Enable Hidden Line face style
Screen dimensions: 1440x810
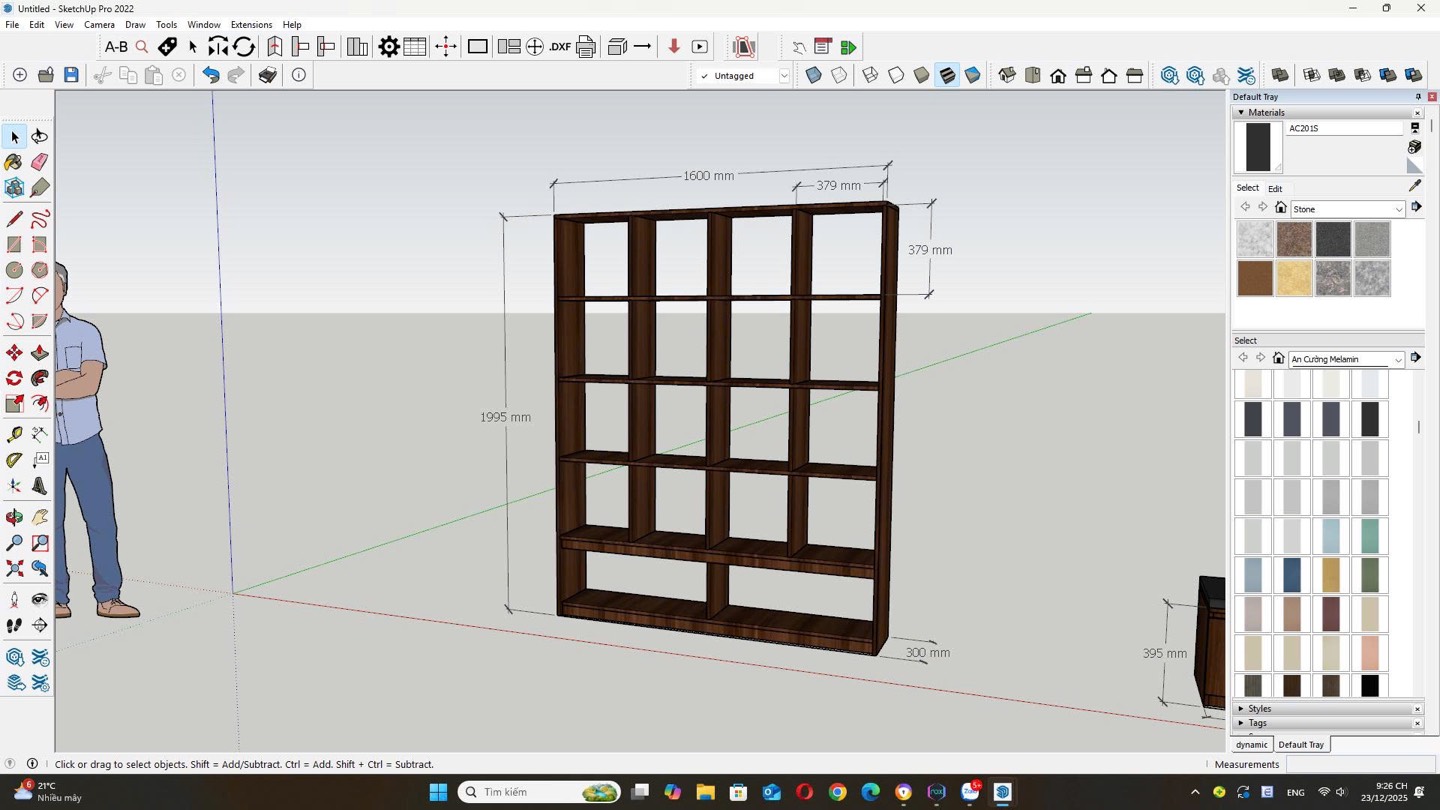coord(896,75)
